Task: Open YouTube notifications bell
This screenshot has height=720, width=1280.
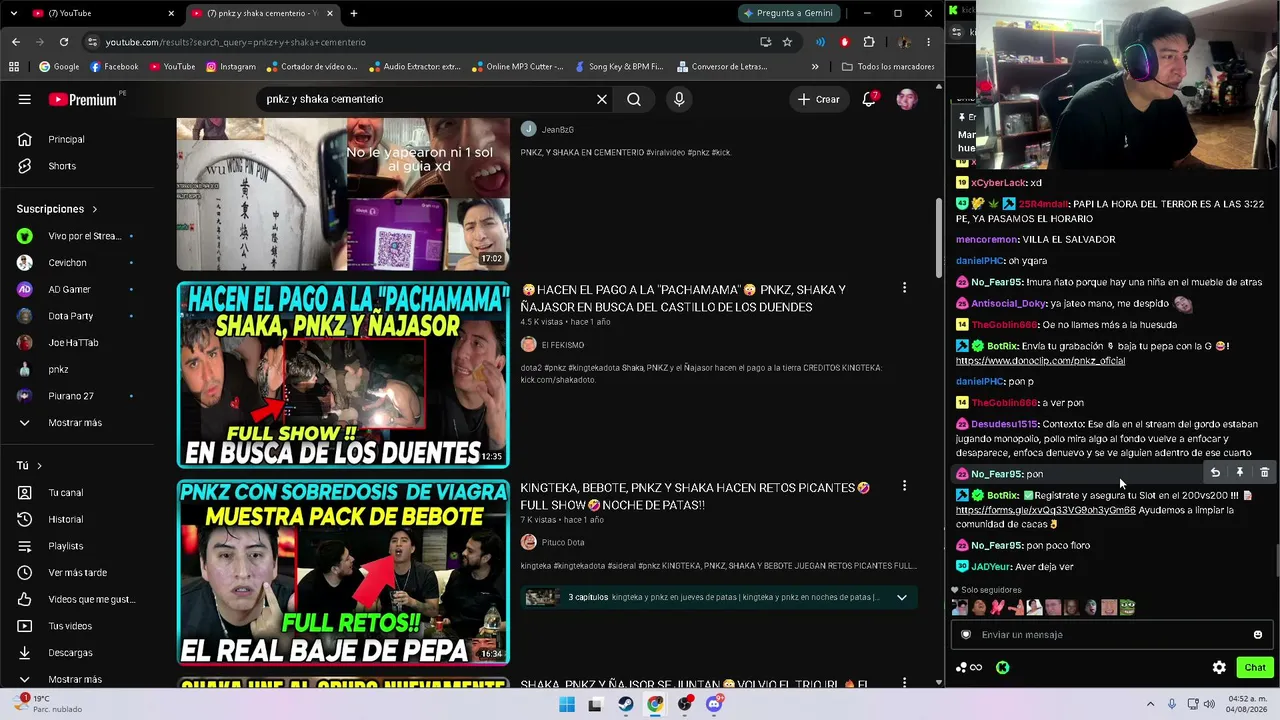Action: 869,99
